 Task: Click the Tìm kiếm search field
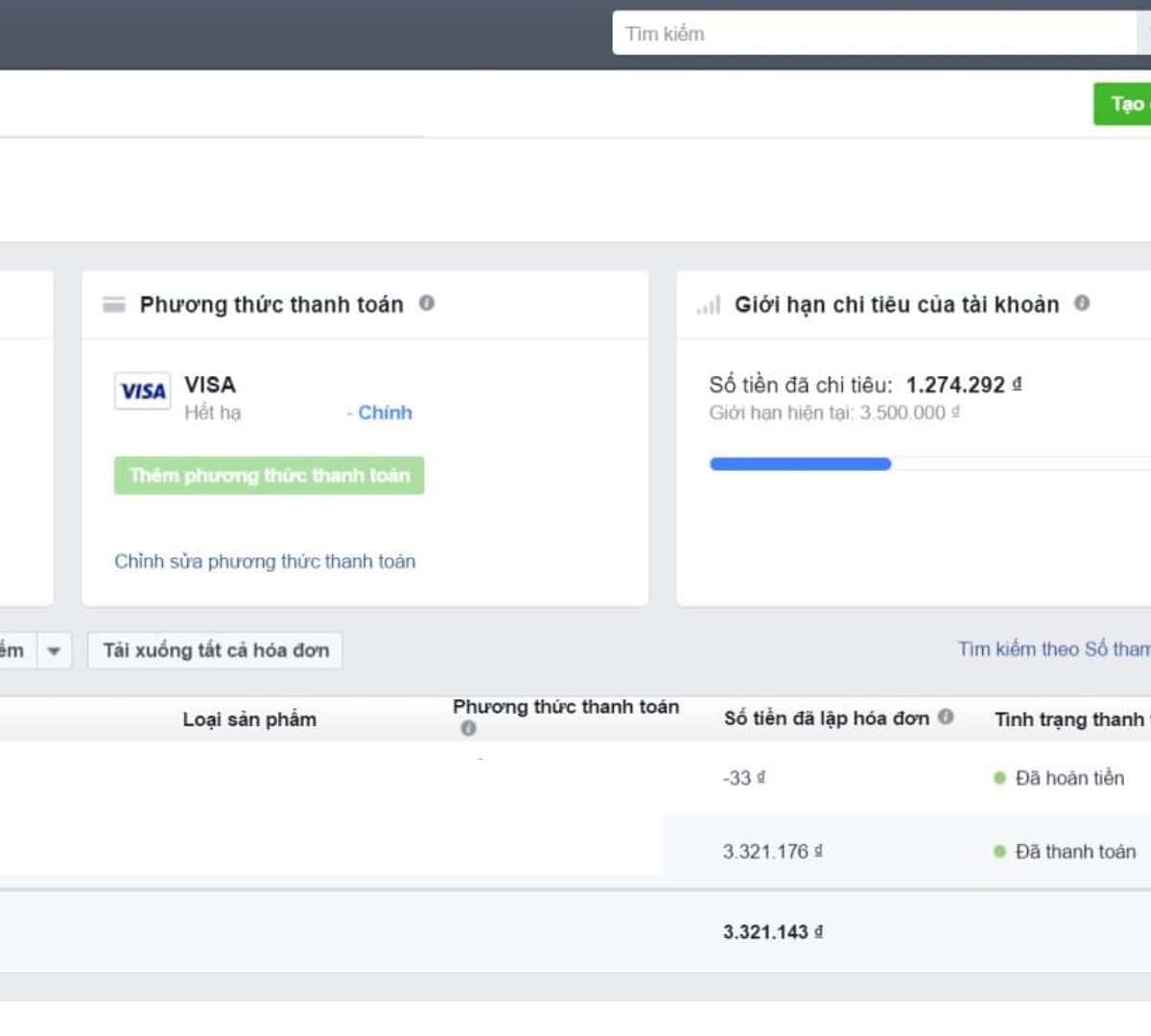click(x=873, y=34)
